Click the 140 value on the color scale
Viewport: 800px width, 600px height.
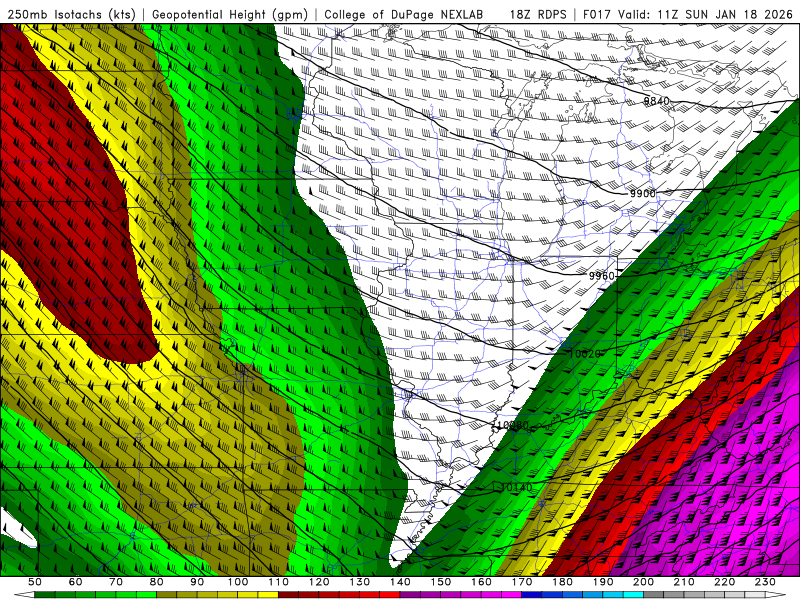click(x=401, y=582)
